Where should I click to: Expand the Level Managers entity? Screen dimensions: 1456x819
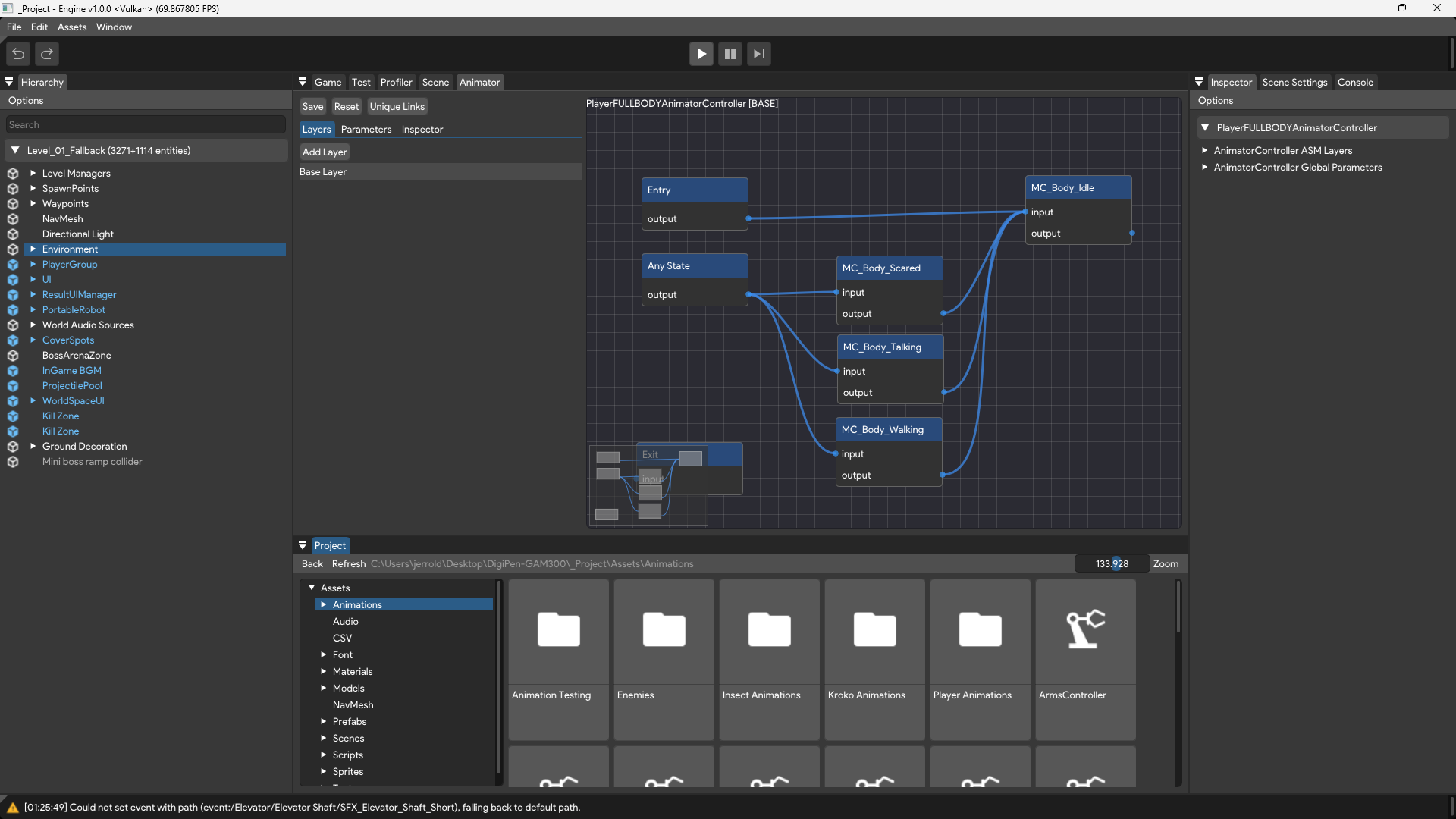coord(33,173)
